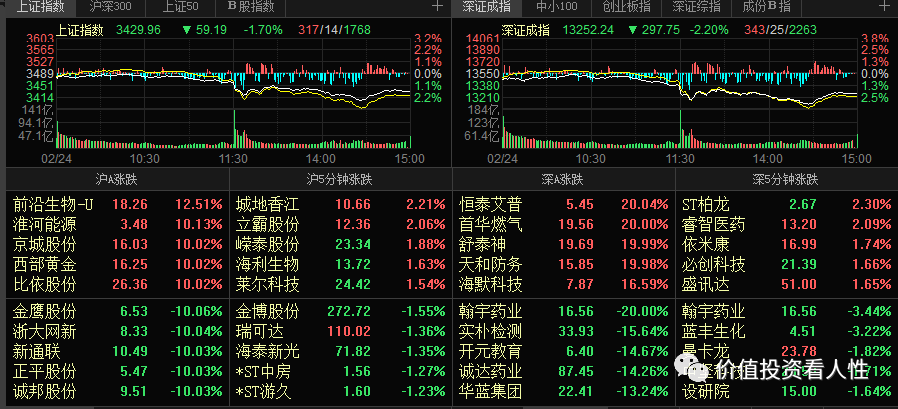898x409 pixels.
Task: Click the 深A涨跌 column header
Action: (x=562, y=179)
